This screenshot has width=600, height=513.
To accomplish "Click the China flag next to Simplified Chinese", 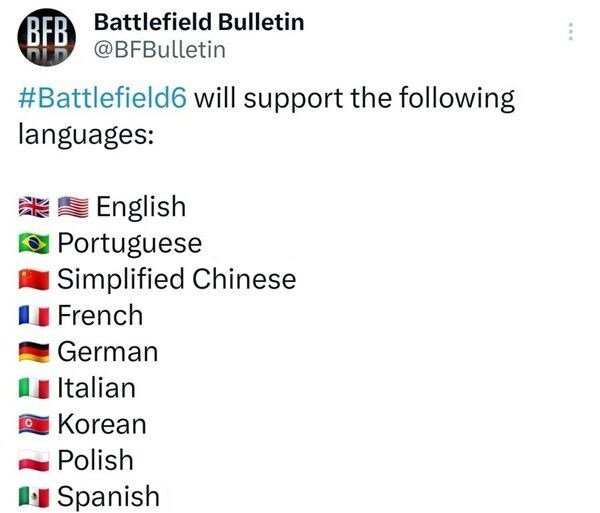I will 34,279.
